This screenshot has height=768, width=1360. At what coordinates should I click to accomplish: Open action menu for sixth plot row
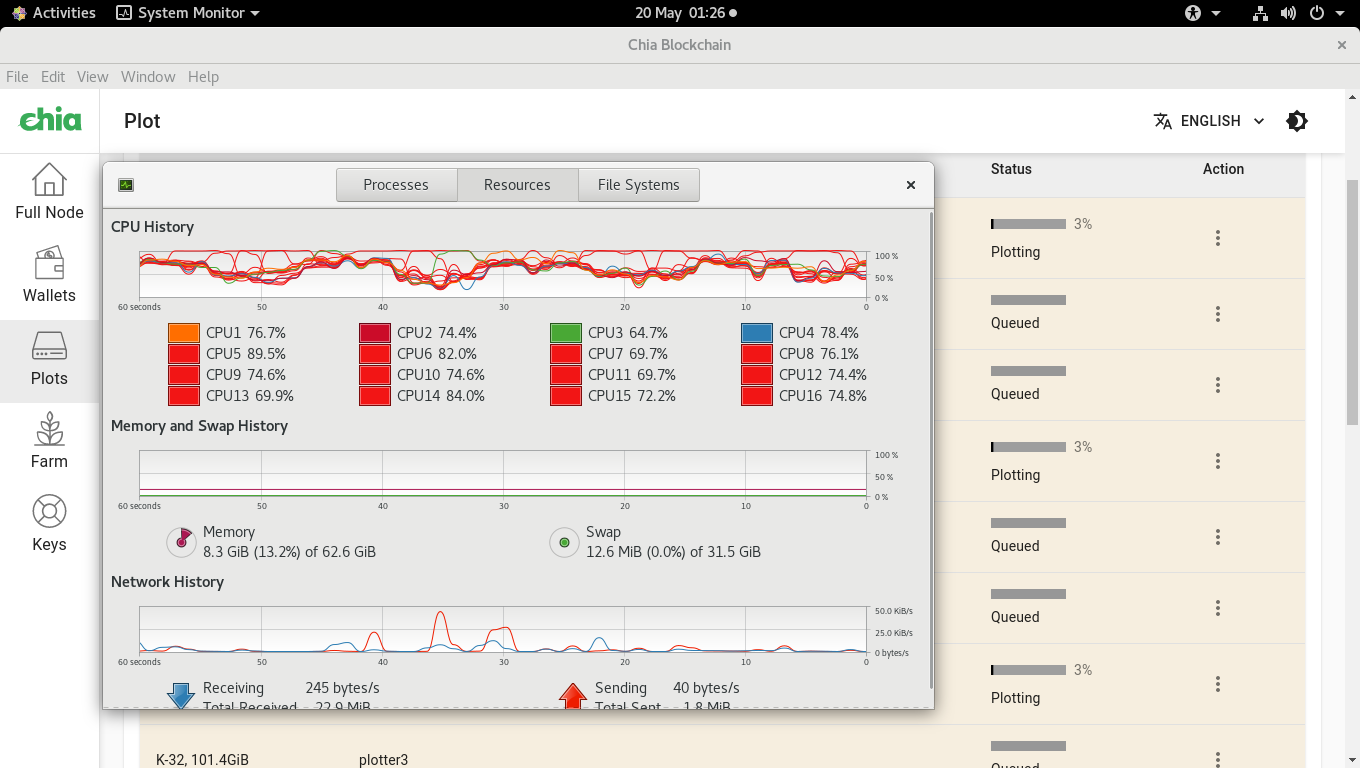(x=1218, y=608)
